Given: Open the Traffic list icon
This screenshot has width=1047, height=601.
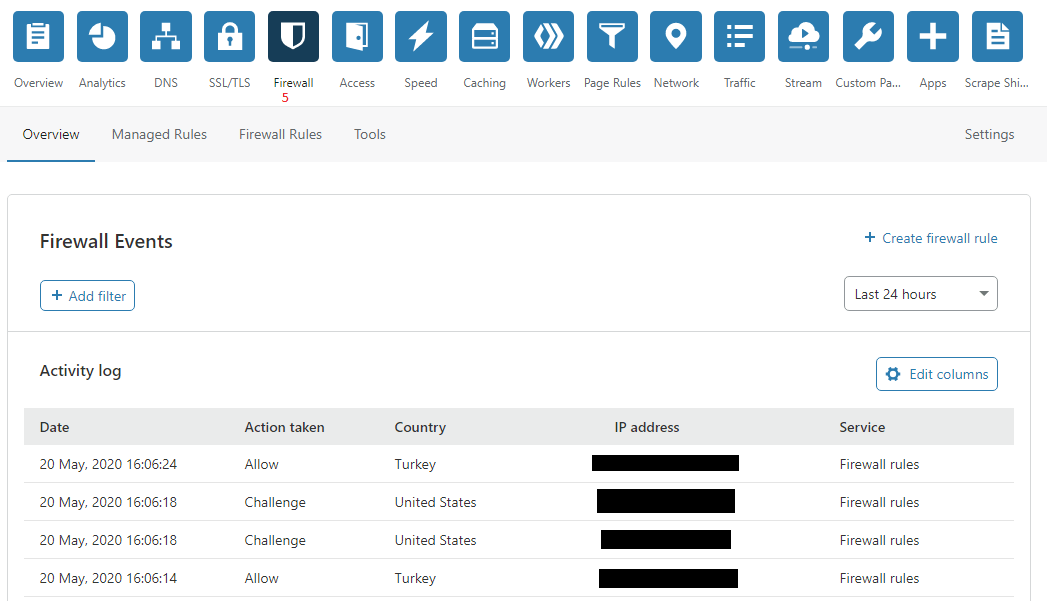Looking at the screenshot, I should (x=739, y=36).
